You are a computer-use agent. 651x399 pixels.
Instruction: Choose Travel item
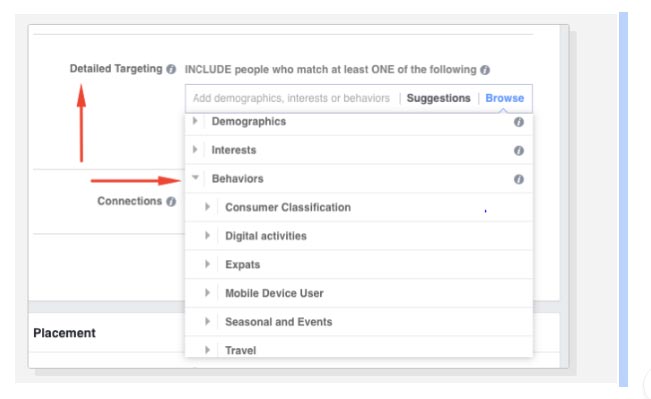pos(240,351)
